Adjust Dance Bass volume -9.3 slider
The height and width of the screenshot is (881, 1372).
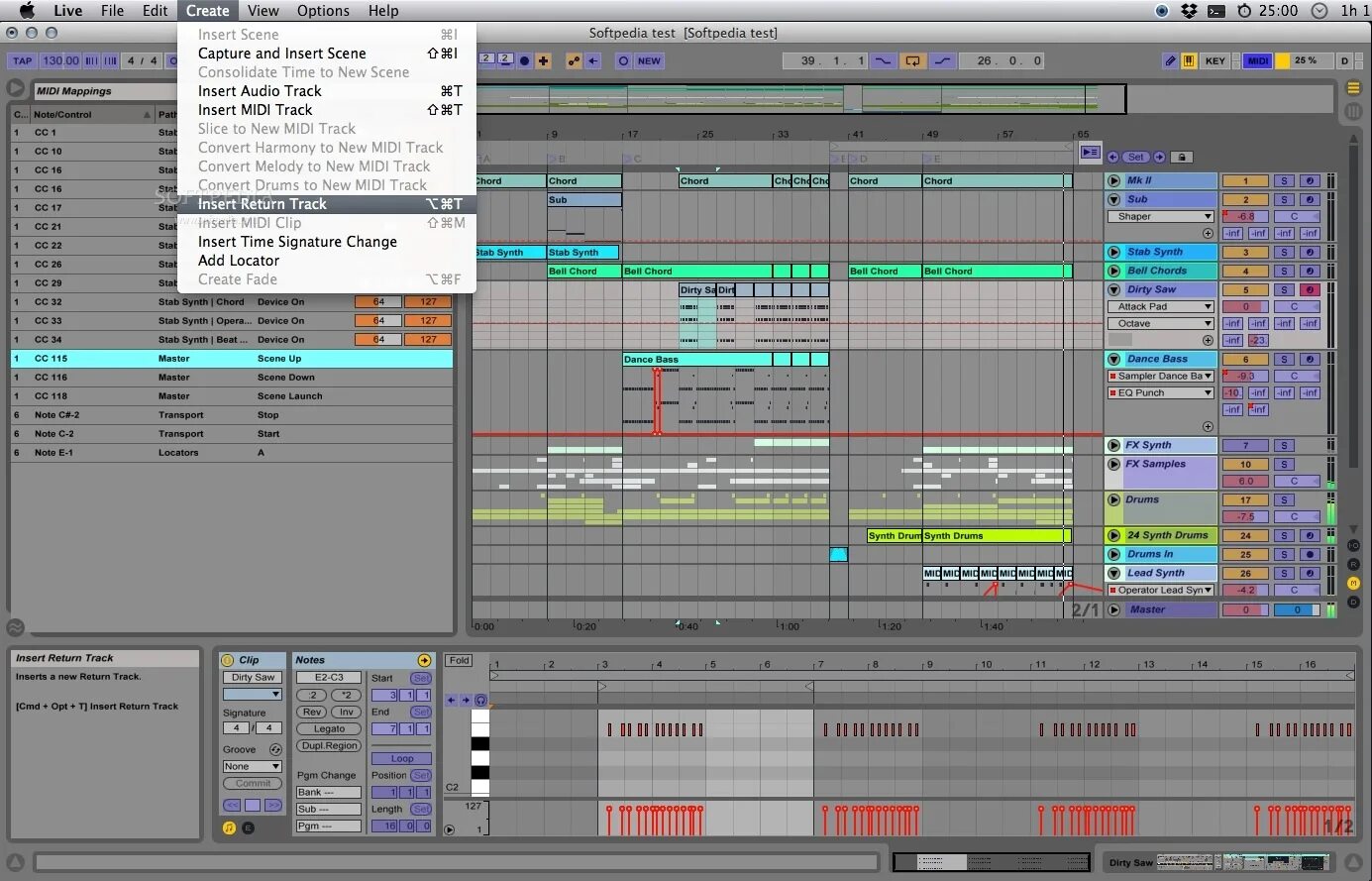tap(1245, 376)
